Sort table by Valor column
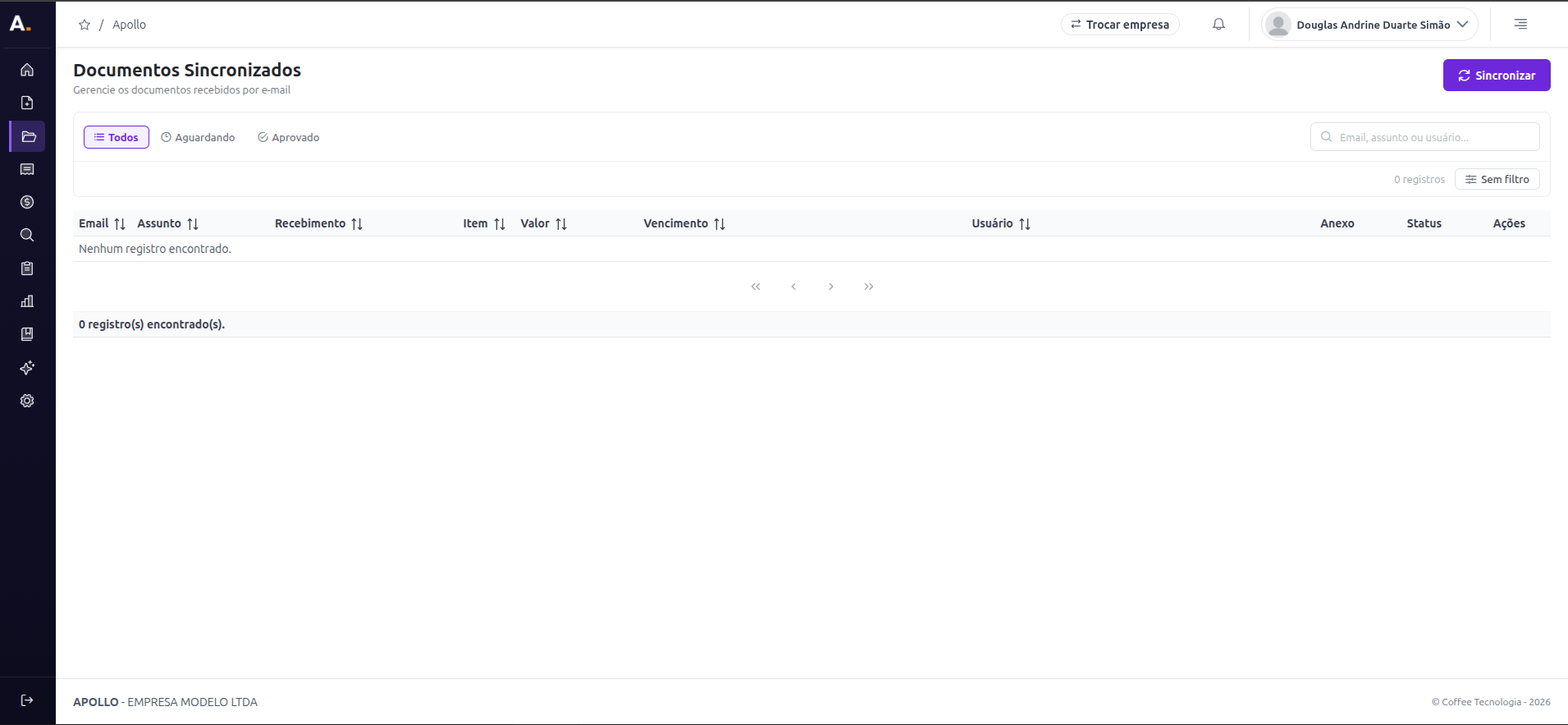 (x=561, y=223)
